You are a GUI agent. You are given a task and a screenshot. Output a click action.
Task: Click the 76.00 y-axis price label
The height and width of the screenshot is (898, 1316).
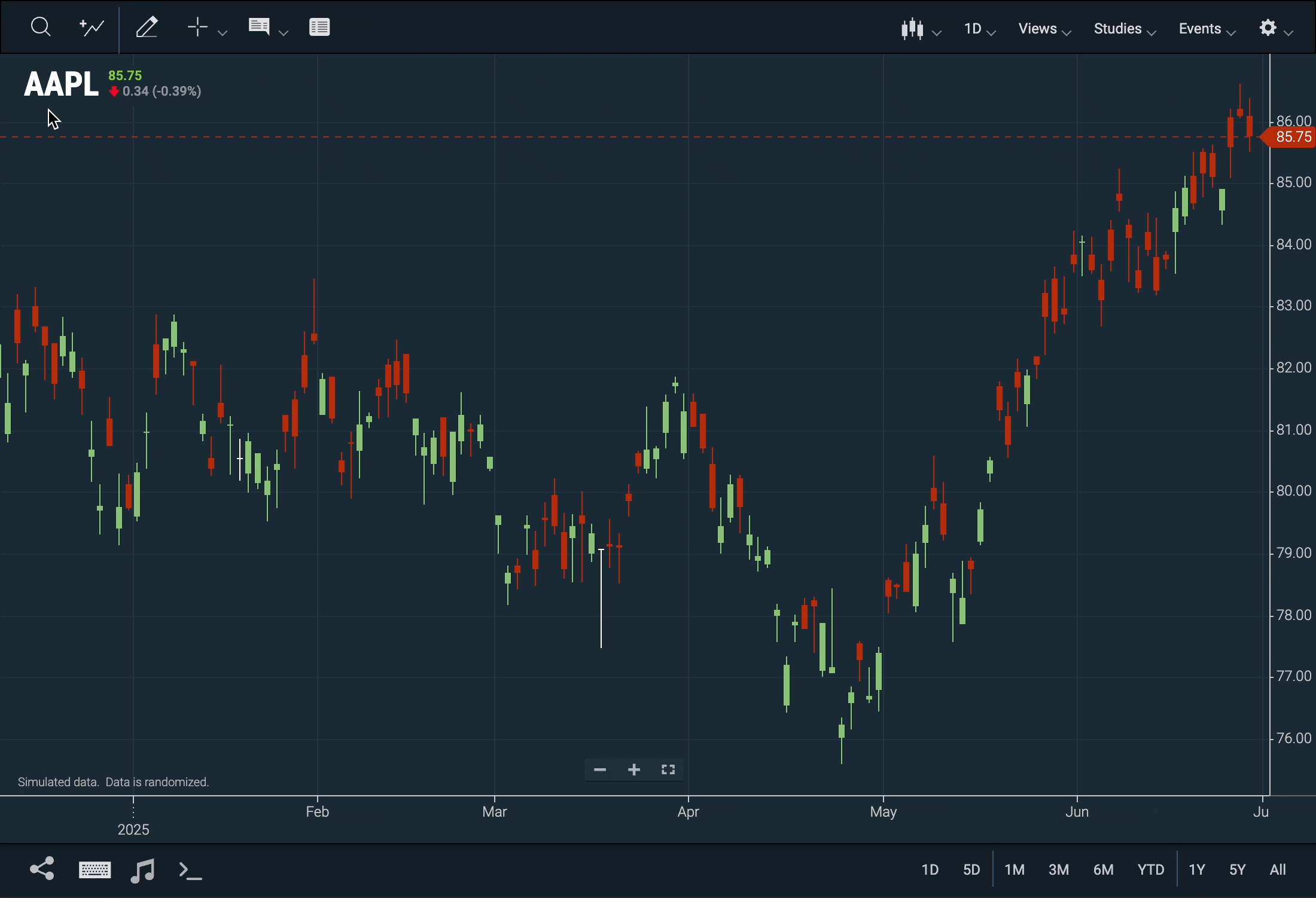click(1294, 739)
